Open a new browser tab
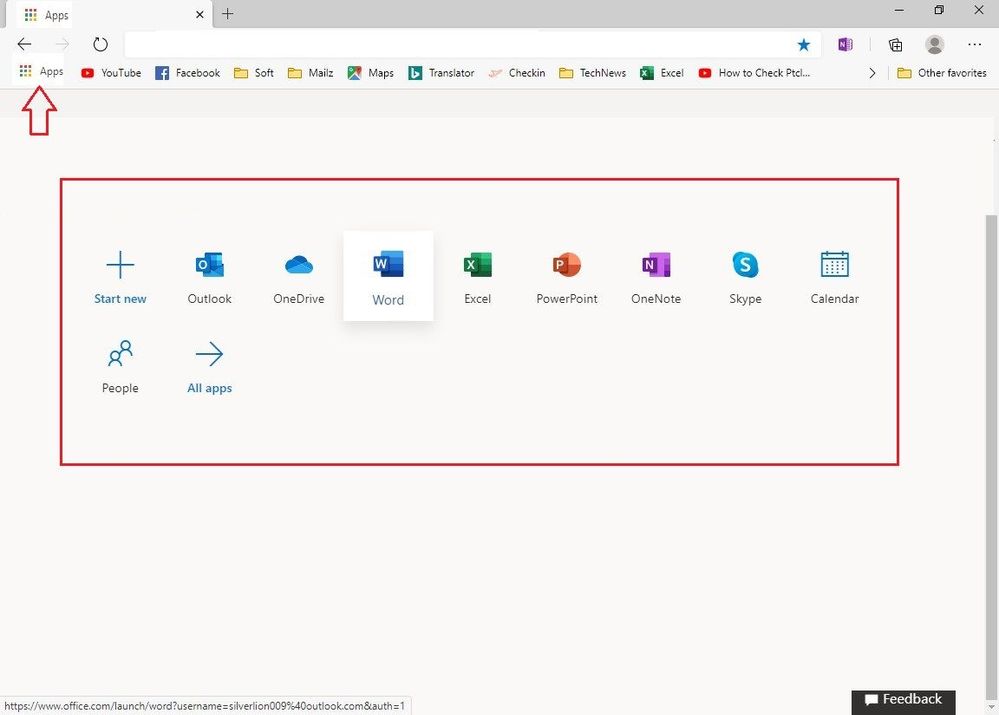 [227, 14]
